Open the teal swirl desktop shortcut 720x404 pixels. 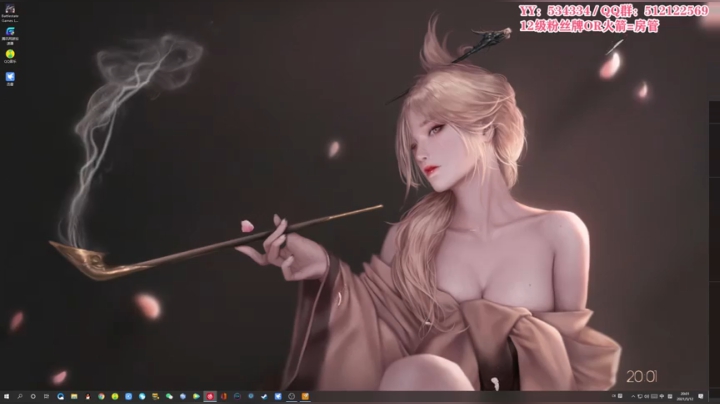(10, 35)
